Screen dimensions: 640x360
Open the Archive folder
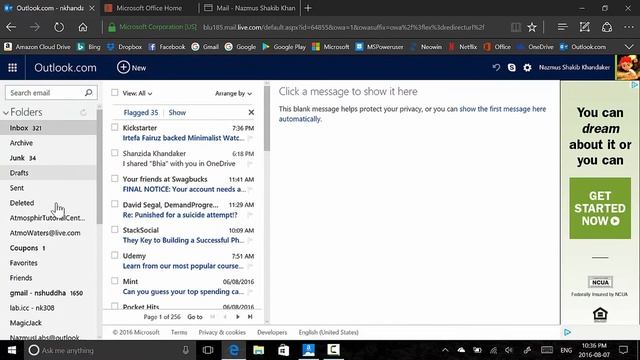pos(48,143)
